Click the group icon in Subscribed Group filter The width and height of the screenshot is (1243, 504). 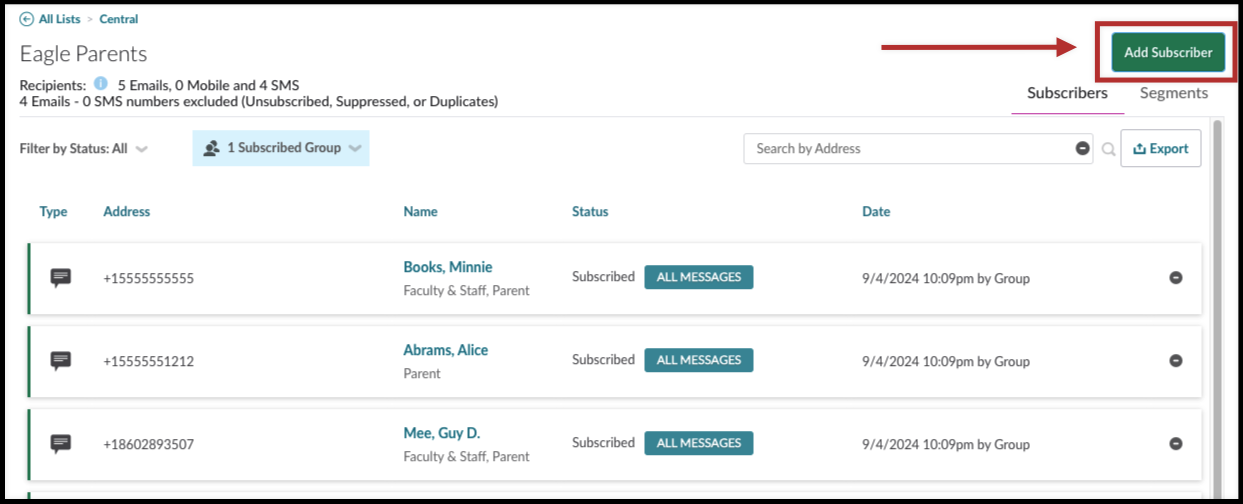pyautogui.click(x=211, y=148)
